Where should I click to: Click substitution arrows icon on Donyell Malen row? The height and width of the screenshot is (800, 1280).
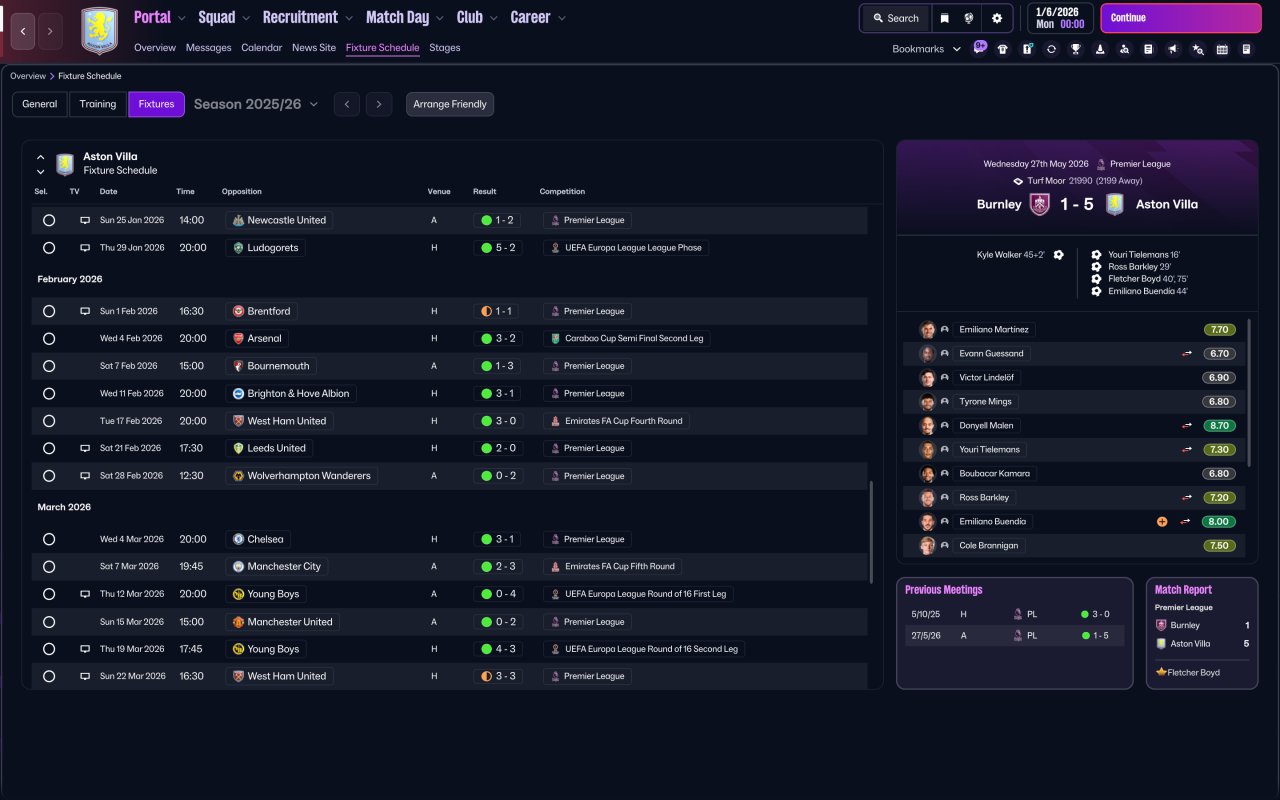coord(1187,426)
